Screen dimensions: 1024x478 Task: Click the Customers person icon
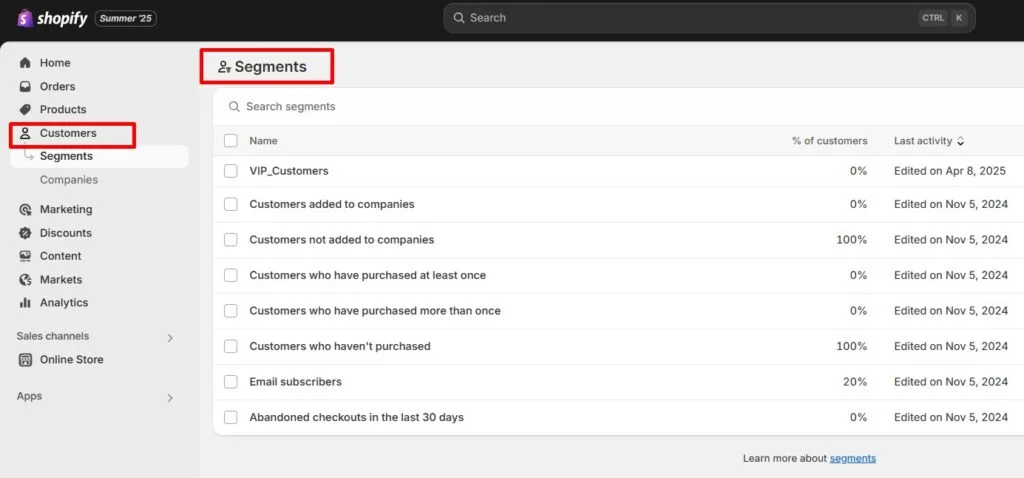[x=25, y=133]
